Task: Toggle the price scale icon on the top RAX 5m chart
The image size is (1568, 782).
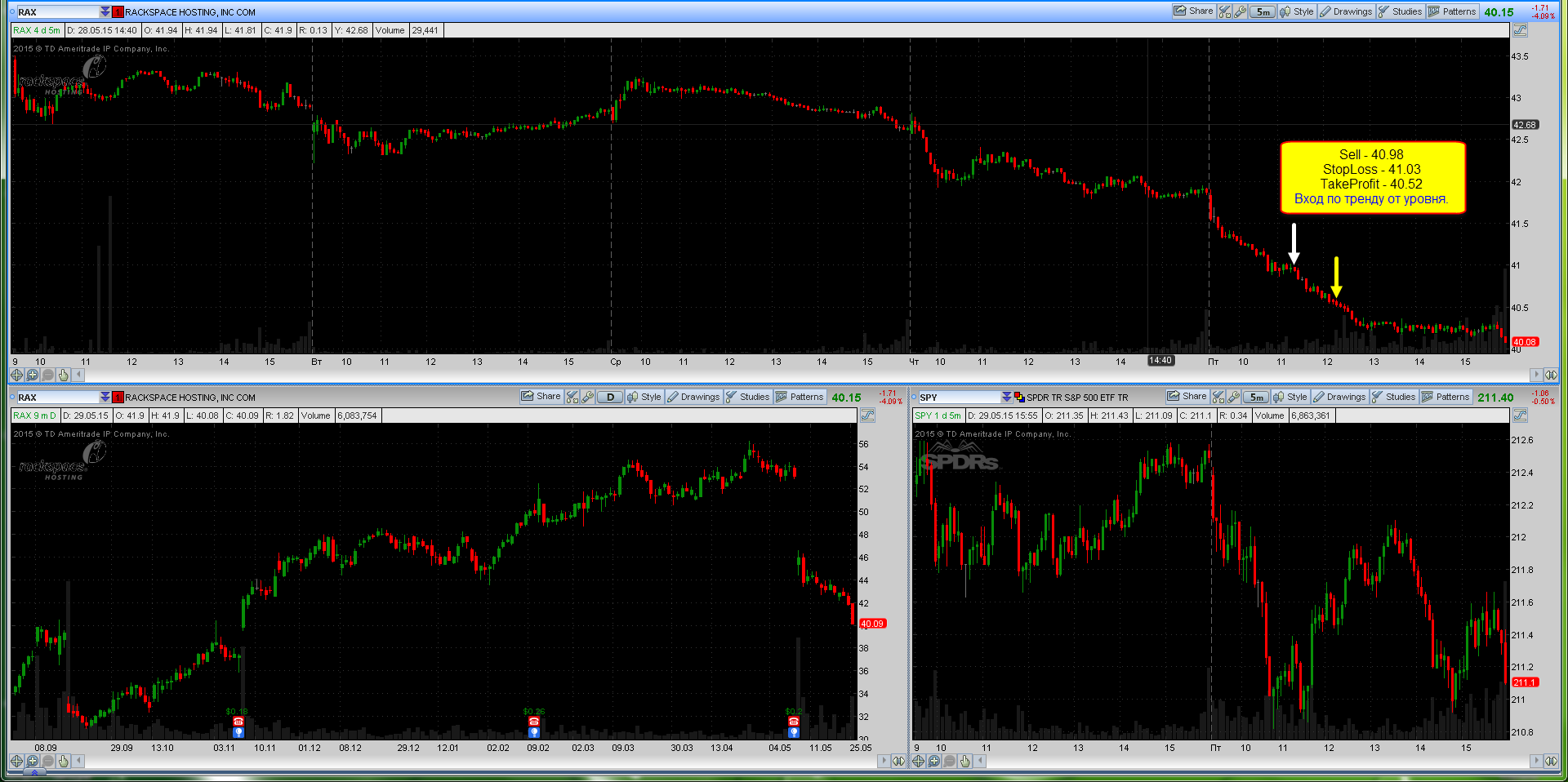Action: (x=1520, y=30)
